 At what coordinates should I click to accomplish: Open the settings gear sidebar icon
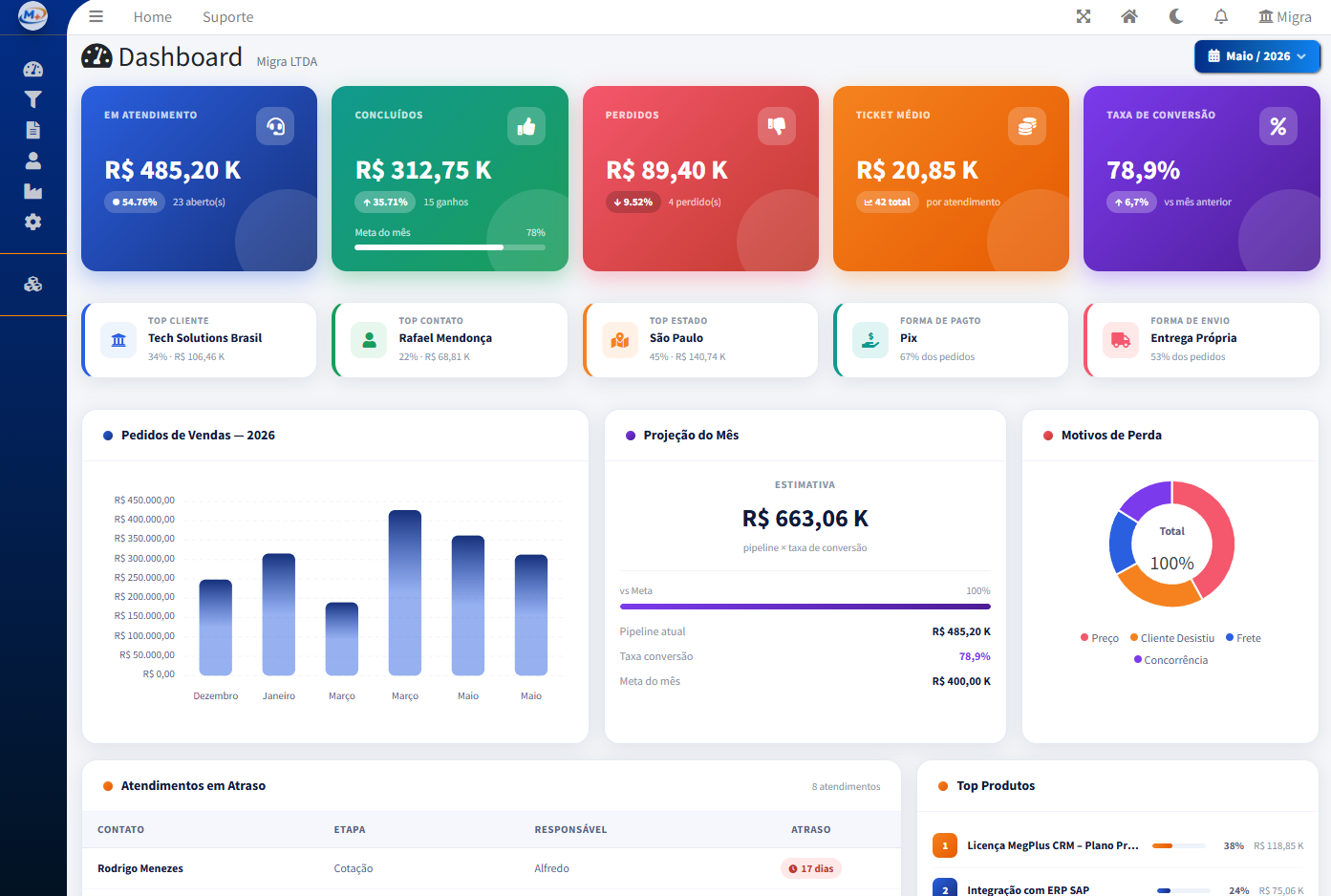pos(33,222)
